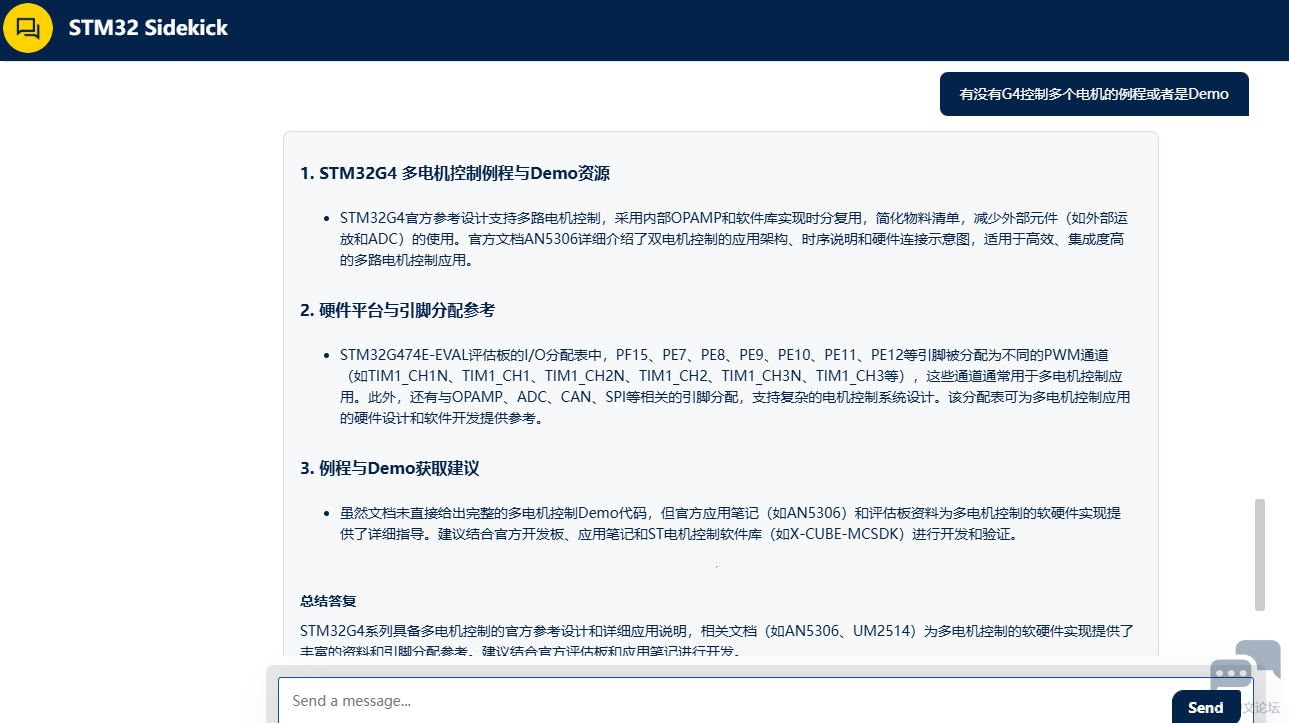Click the Send button
This screenshot has height=723, width=1289.
pyautogui.click(x=1206, y=707)
